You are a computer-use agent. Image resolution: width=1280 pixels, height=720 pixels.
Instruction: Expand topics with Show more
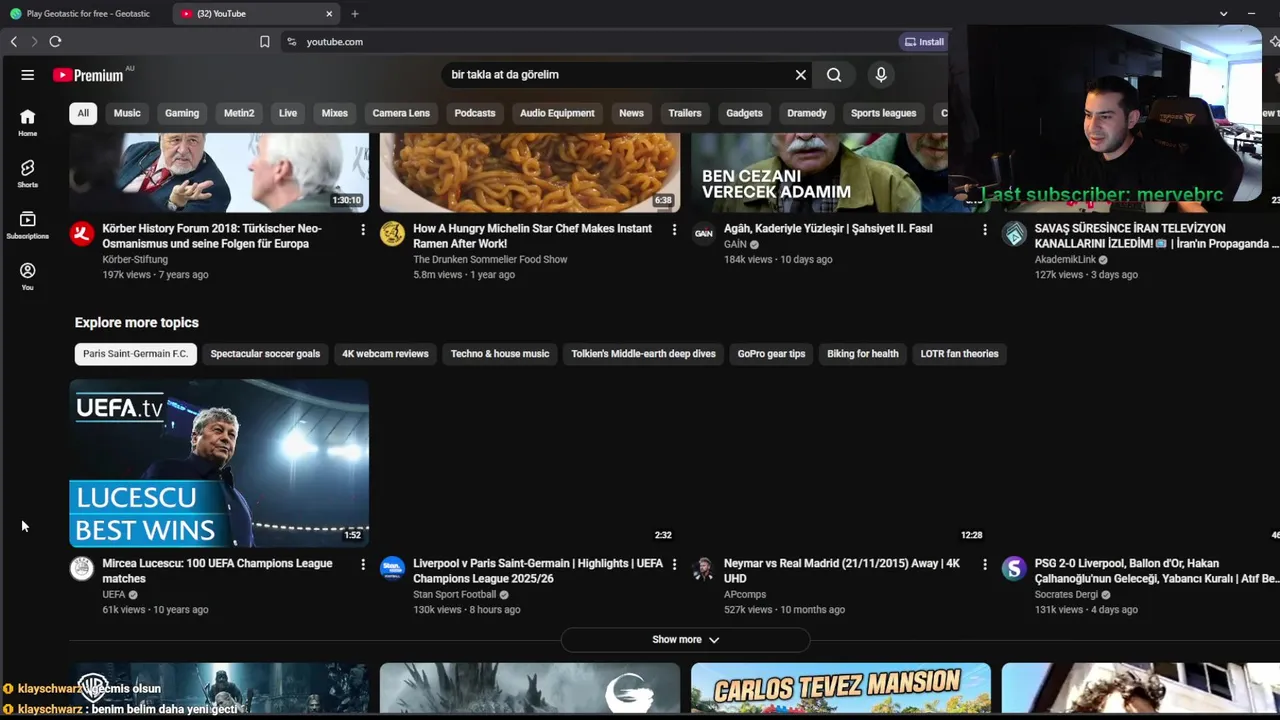(685, 640)
